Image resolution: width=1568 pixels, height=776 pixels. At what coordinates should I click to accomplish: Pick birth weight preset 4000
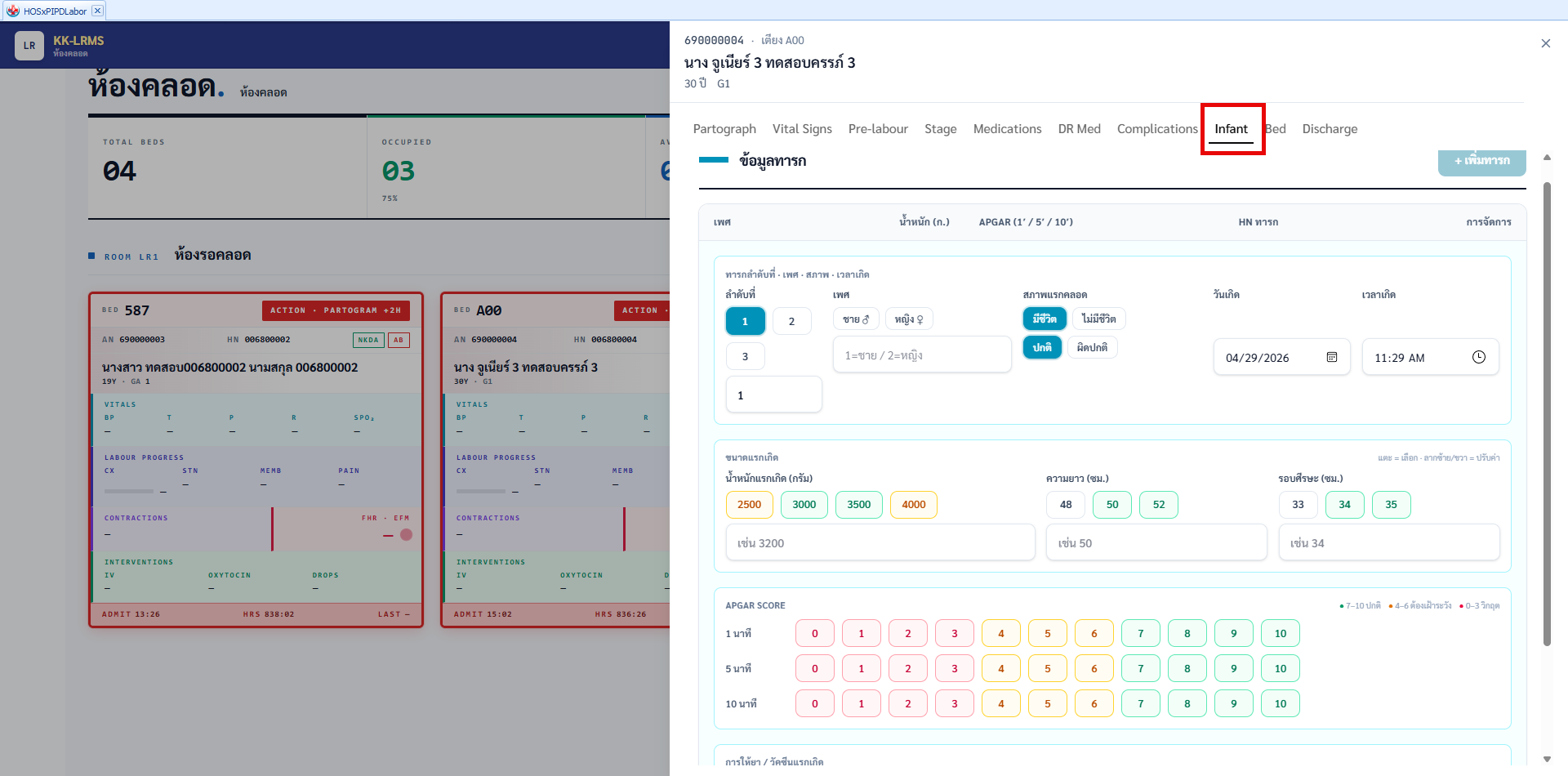pyautogui.click(x=913, y=505)
